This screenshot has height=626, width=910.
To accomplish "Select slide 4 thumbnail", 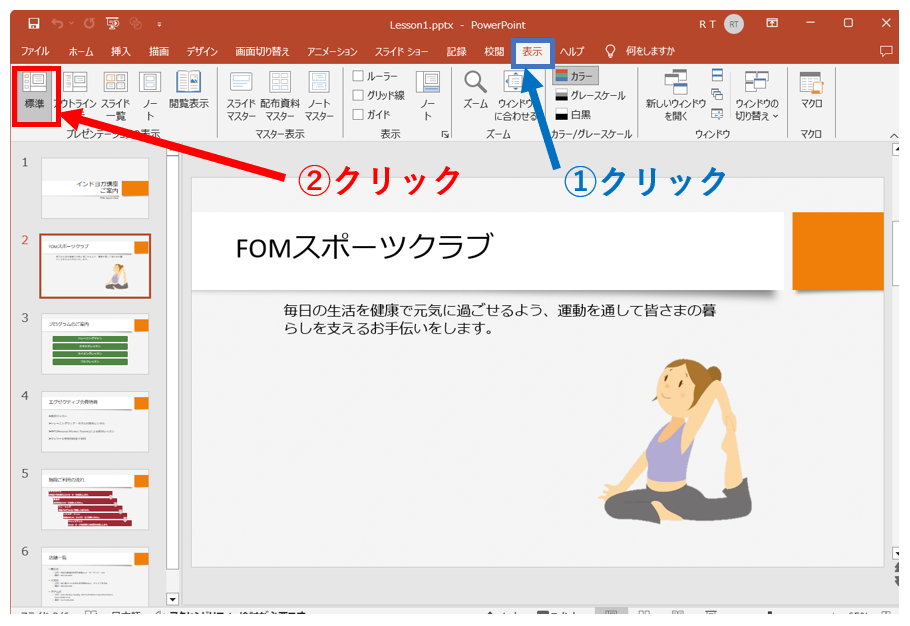I will tap(95, 421).
